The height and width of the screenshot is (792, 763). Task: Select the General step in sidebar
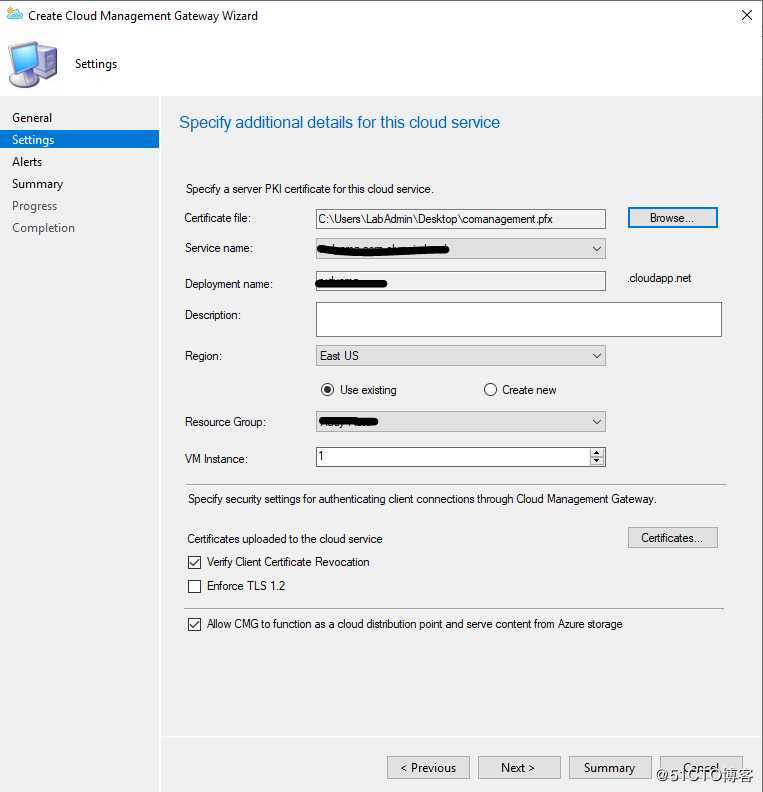[x=32, y=118]
